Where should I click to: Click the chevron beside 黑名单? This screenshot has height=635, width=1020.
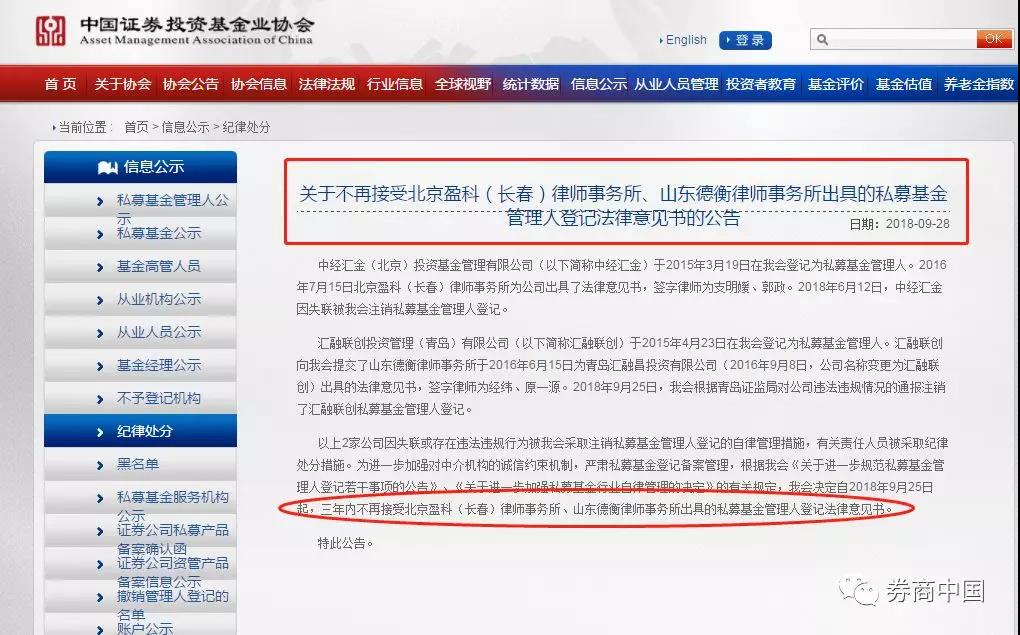[100, 465]
